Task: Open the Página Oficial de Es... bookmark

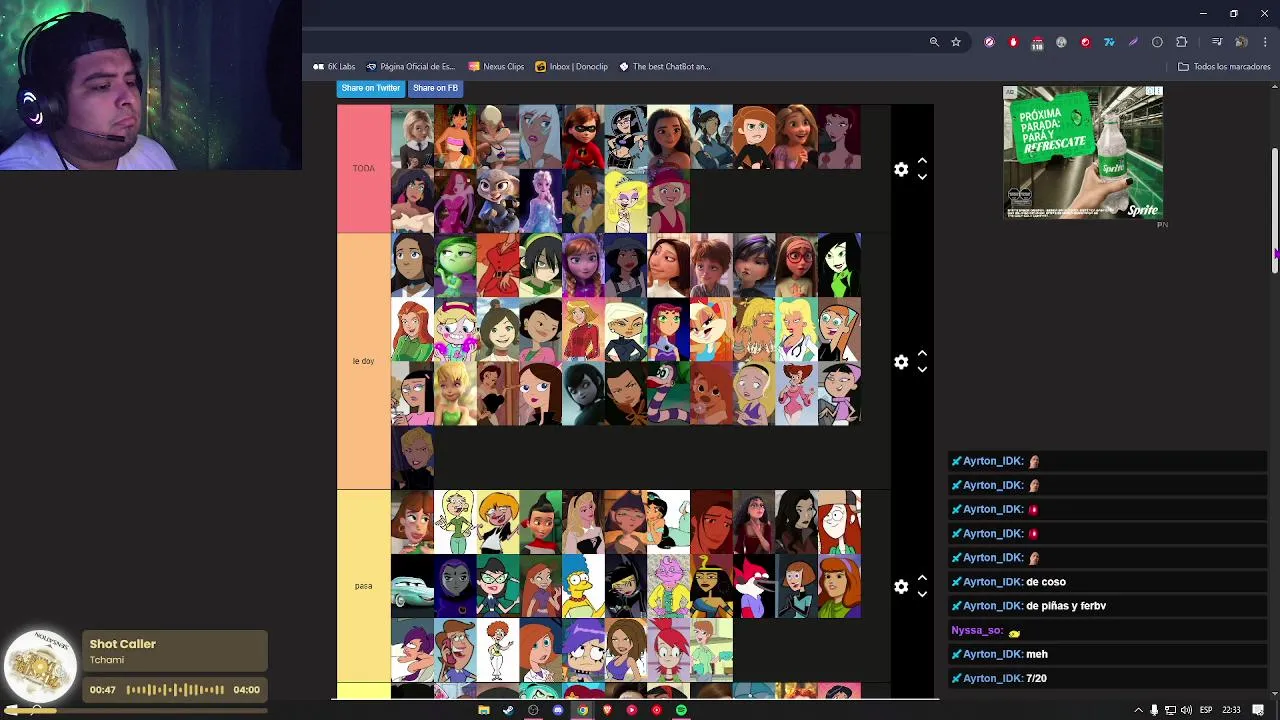Action: [410, 67]
